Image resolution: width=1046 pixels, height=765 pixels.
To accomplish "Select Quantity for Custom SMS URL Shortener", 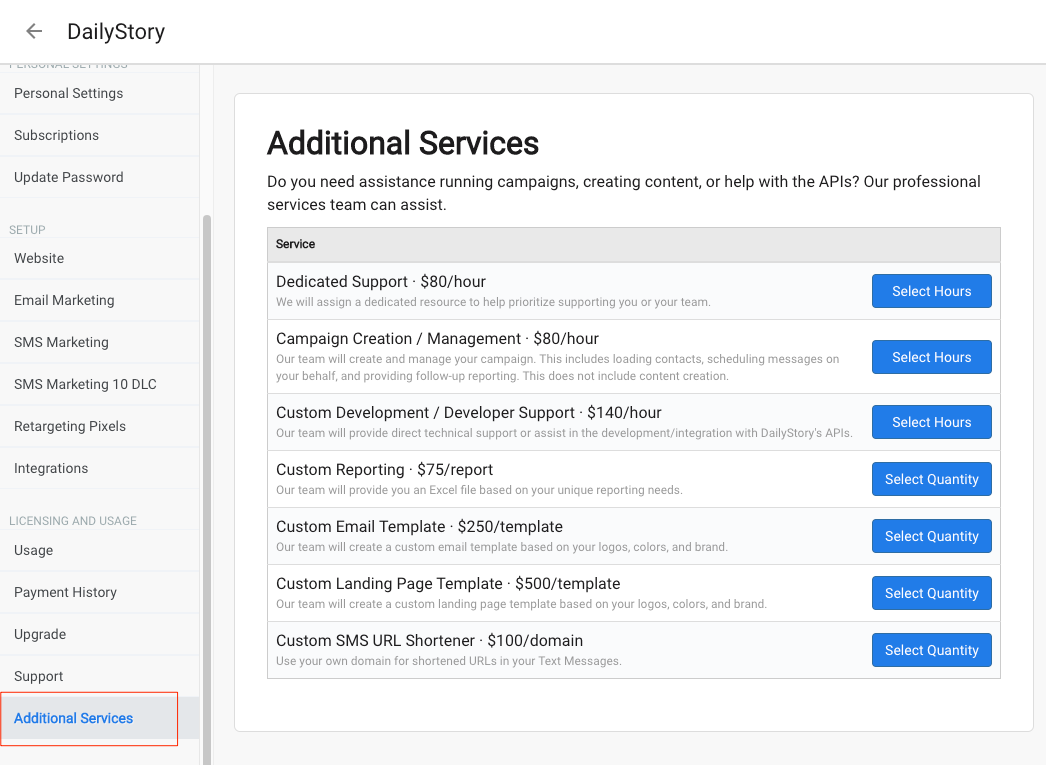I will pyautogui.click(x=931, y=650).
